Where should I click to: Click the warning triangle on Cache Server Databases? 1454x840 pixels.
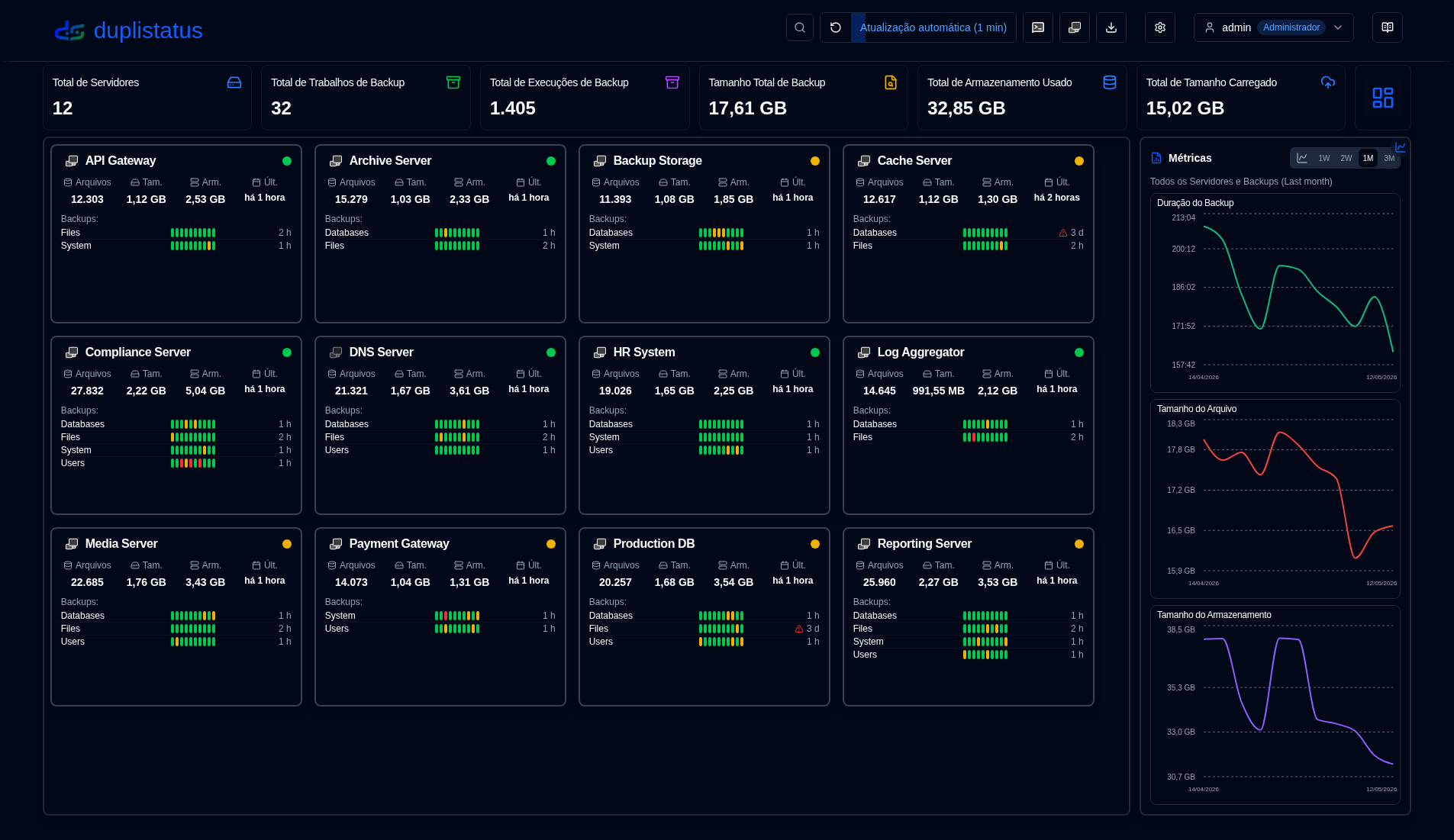(1063, 233)
